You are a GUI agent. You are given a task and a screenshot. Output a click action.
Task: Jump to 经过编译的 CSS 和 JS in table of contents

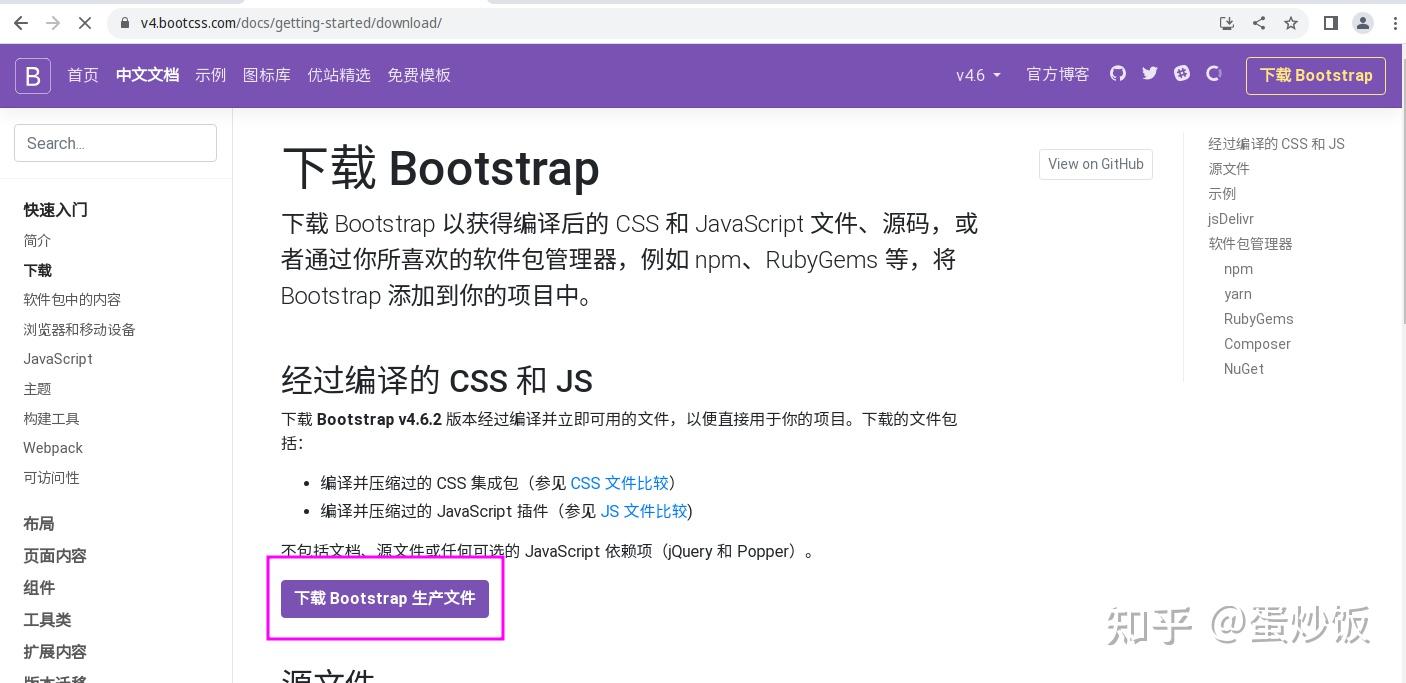(1276, 144)
